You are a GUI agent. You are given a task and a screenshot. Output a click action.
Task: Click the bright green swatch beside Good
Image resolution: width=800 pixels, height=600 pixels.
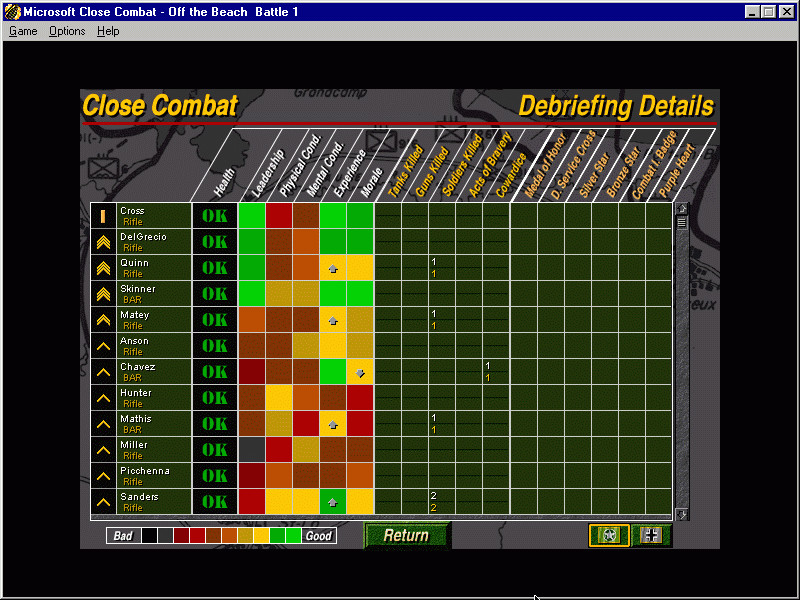coord(294,536)
